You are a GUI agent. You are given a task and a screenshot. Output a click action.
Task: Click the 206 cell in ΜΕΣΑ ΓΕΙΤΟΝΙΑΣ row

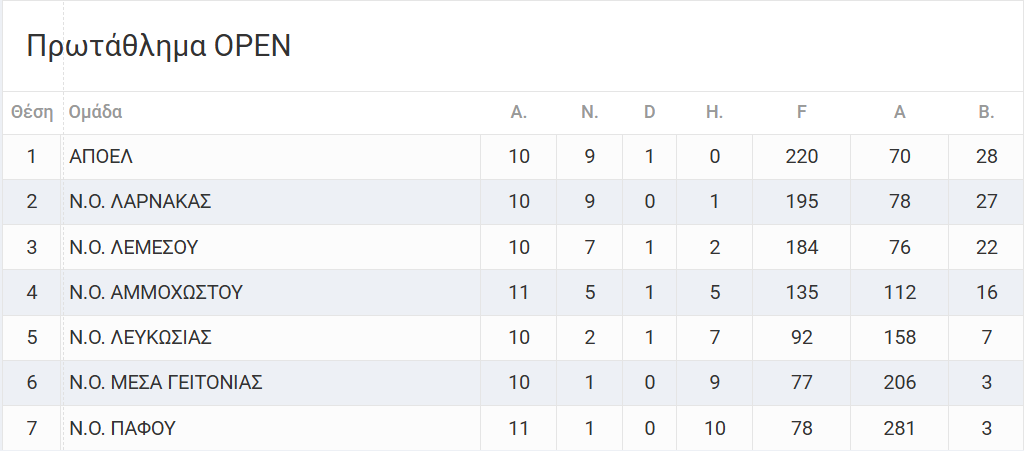pyautogui.click(x=900, y=382)
